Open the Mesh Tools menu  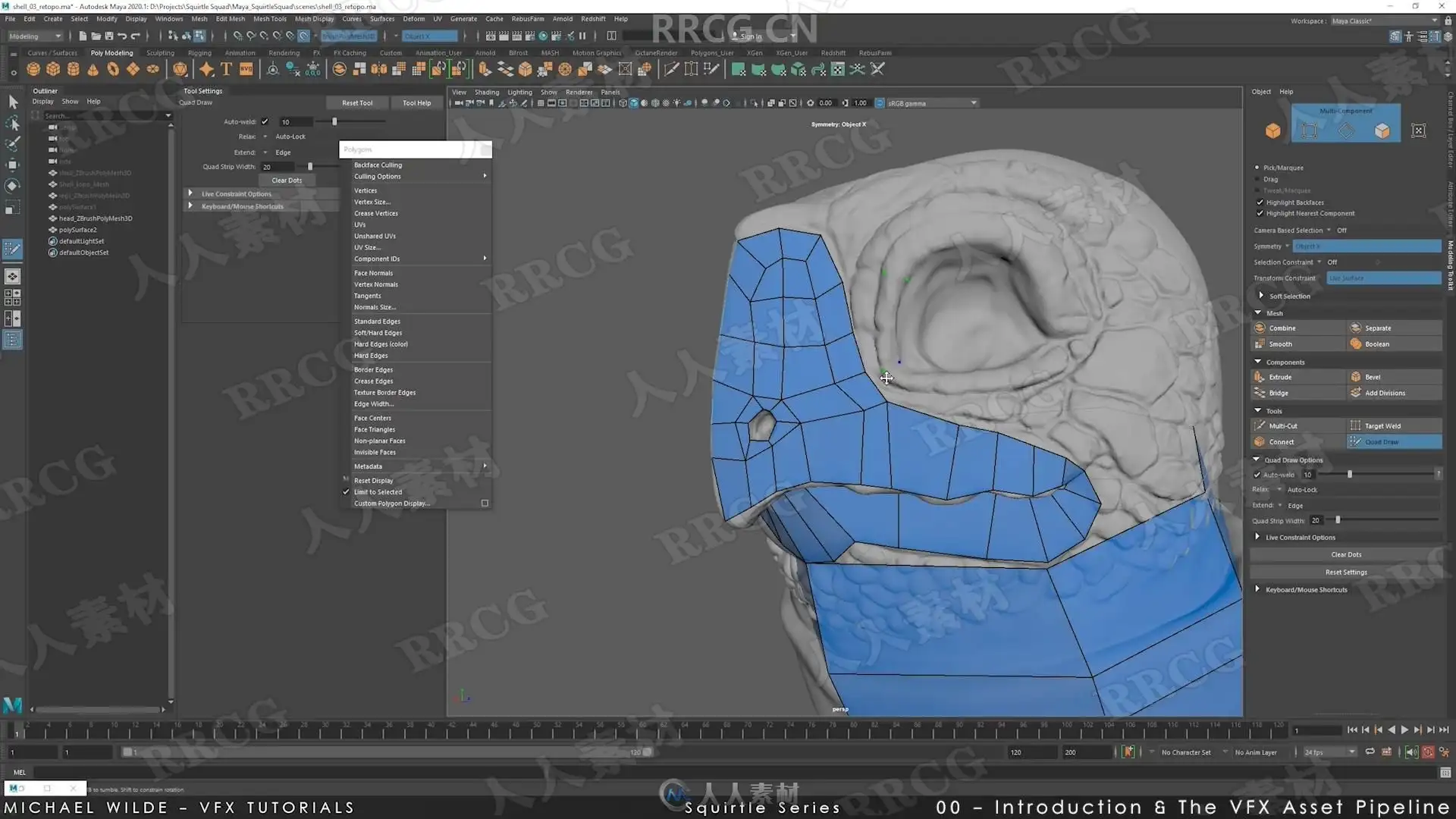click(x=269, y=19)
